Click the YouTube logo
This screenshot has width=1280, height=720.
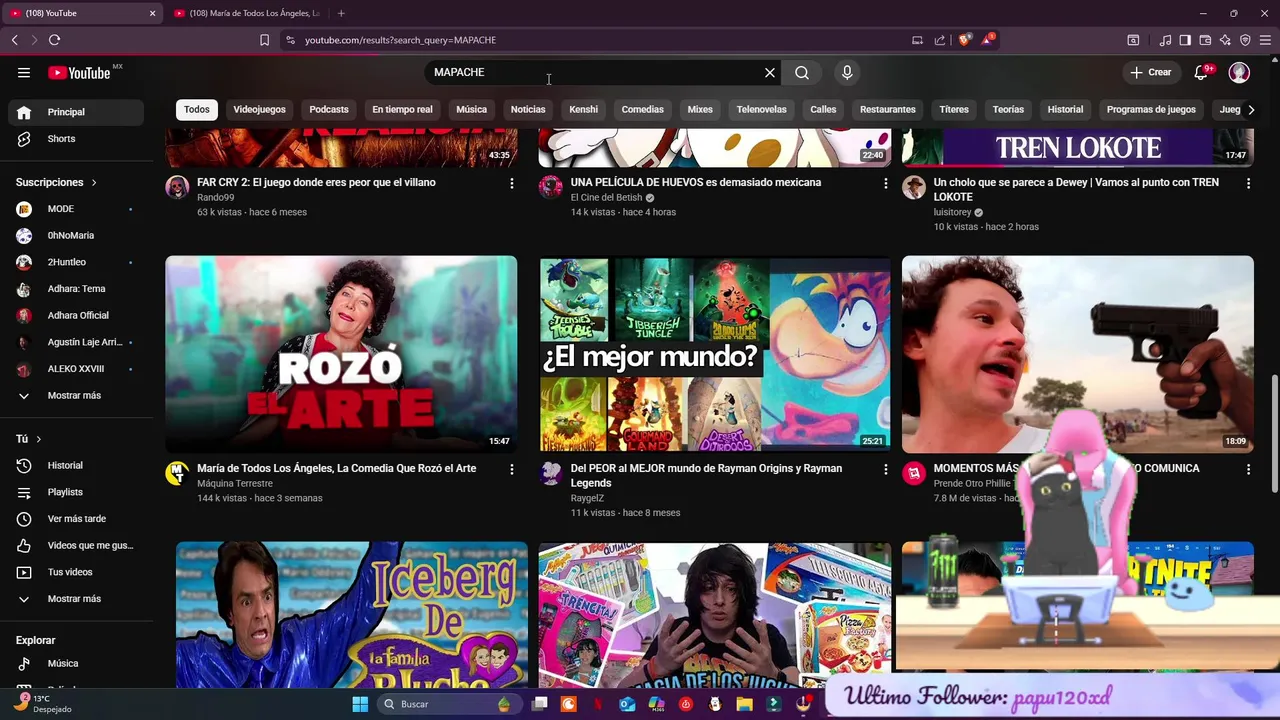(79, 73)
